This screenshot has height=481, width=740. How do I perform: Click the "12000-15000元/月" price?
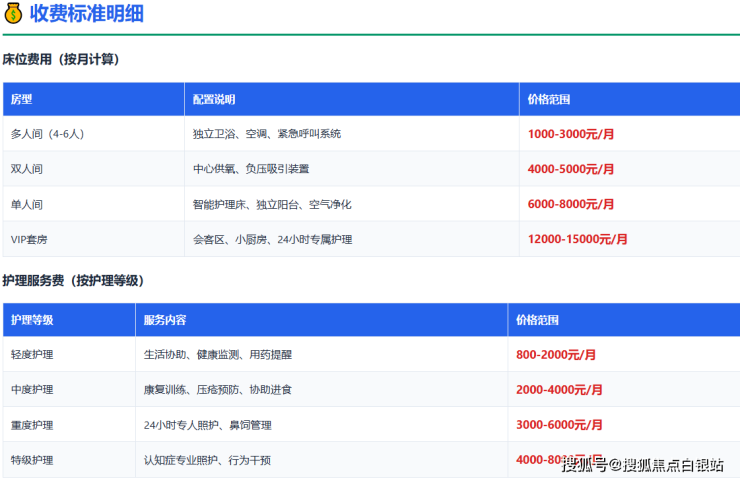pos(578,239)
